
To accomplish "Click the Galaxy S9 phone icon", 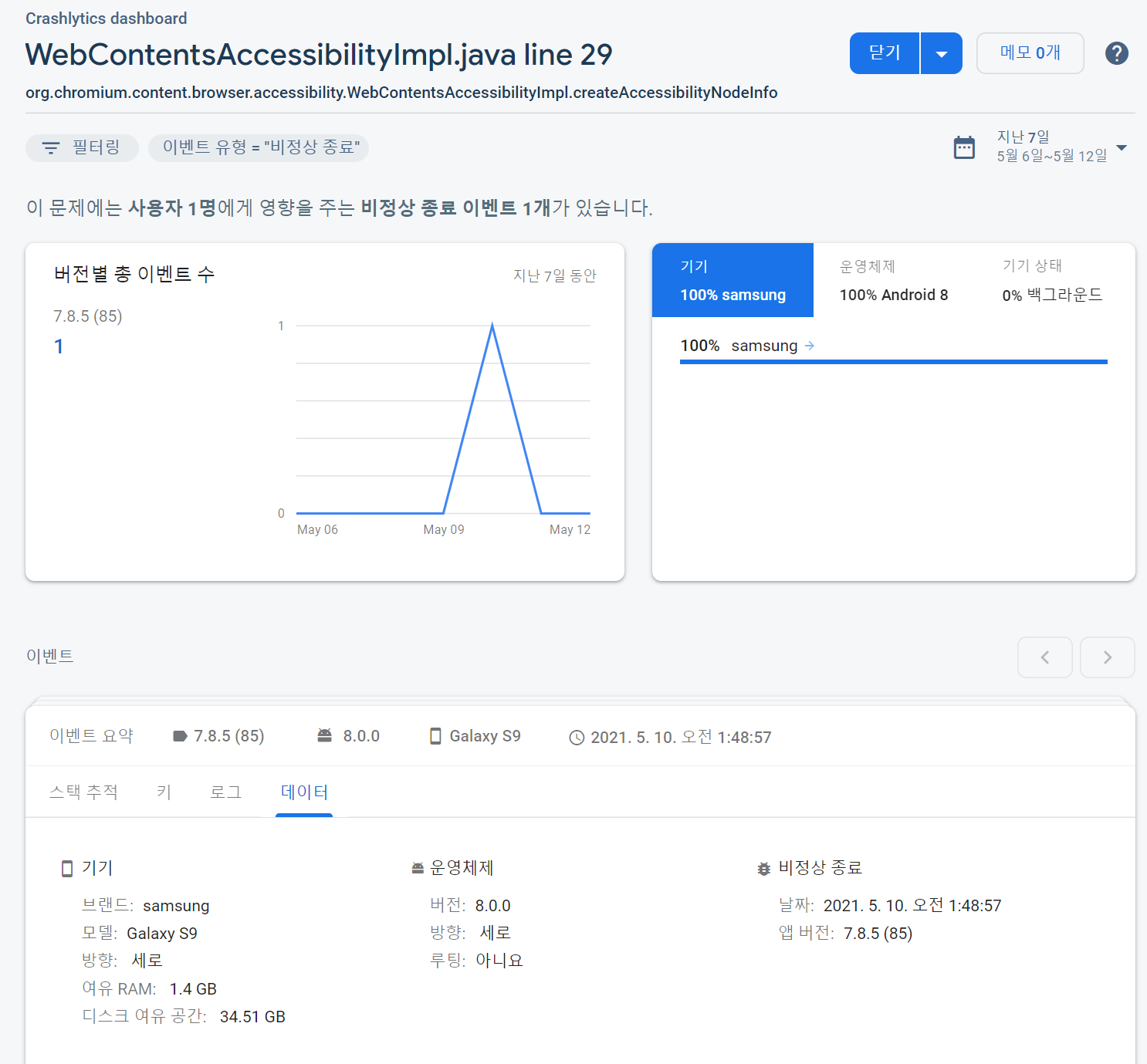I will tap(435, 736).
